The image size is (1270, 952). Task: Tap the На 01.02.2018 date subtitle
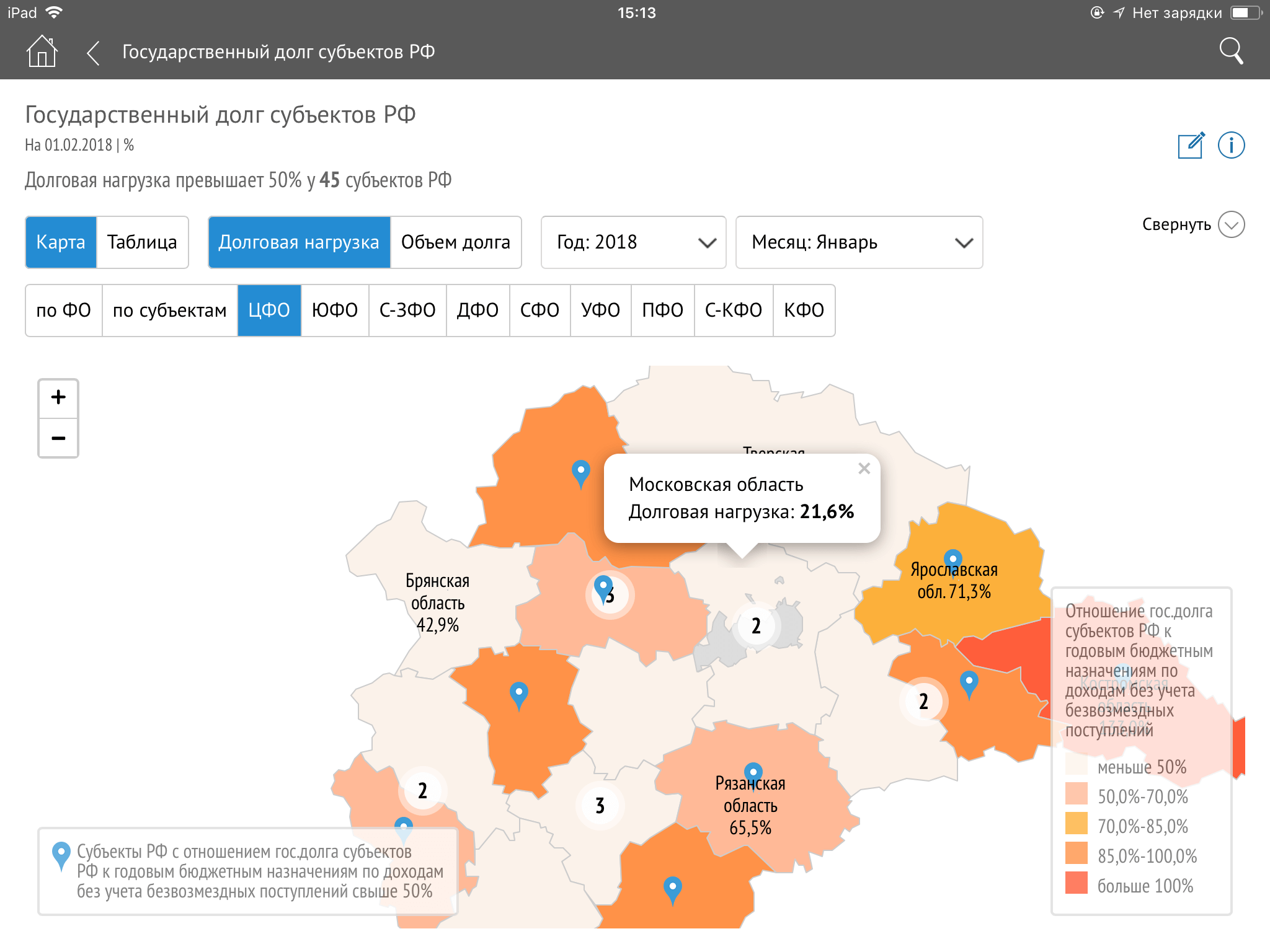pyautogui.click(x=79, y=145)
